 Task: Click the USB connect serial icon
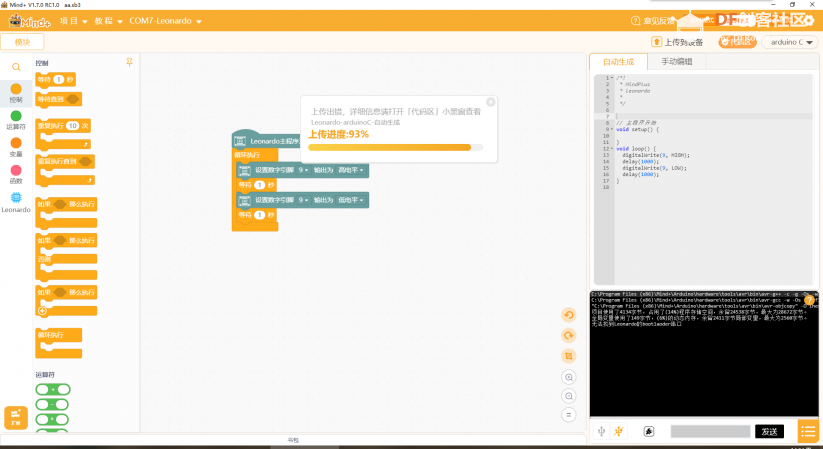602,431
